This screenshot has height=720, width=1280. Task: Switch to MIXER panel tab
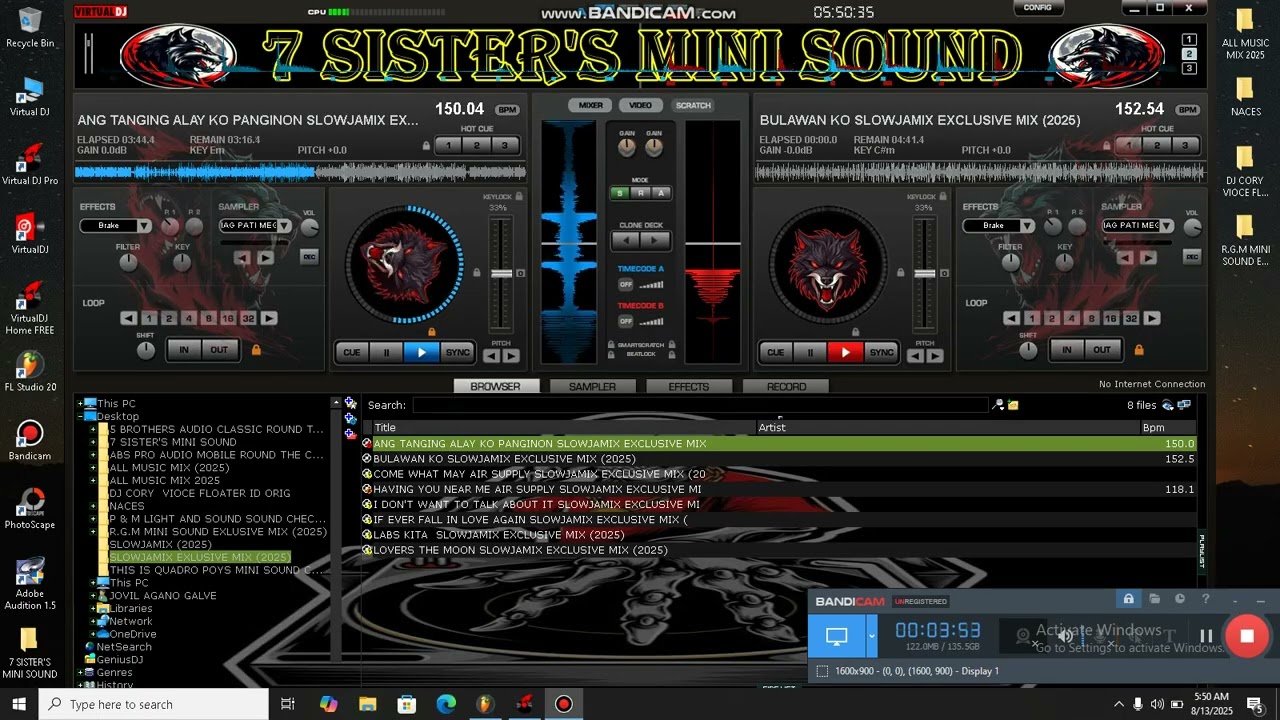pos(590,105)
